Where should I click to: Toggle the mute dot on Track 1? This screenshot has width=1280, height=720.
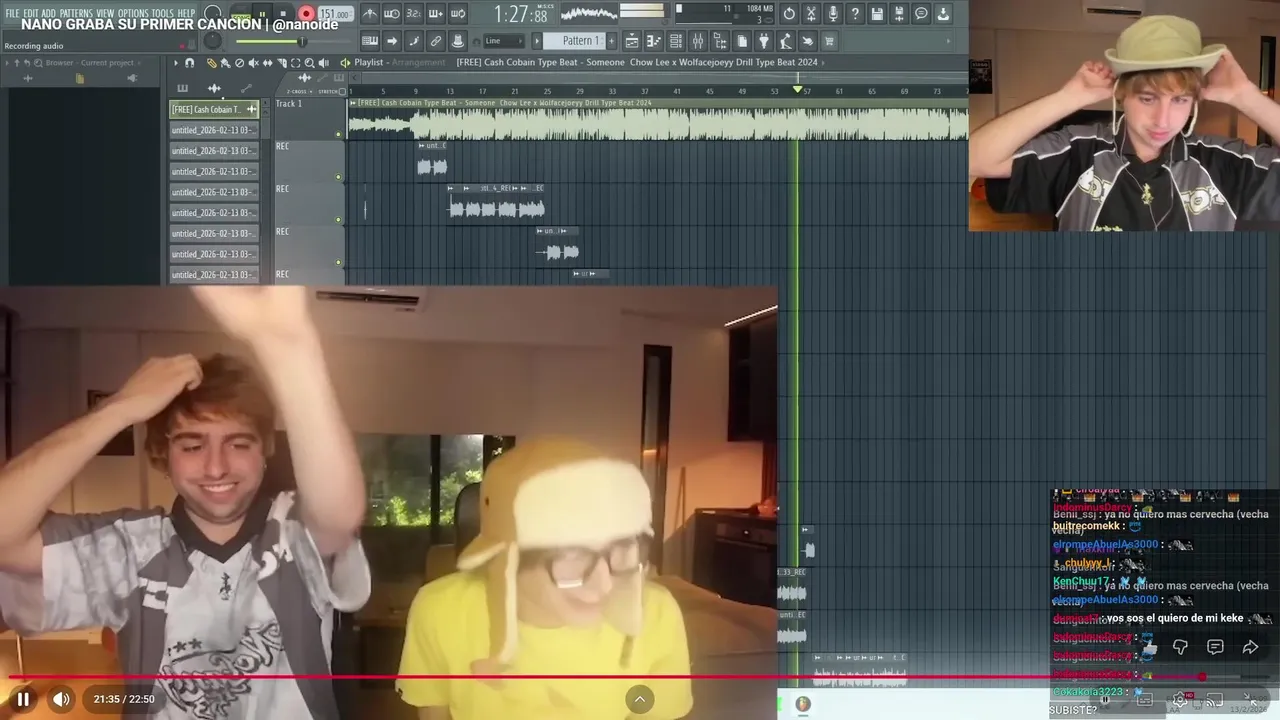[338, 134]
